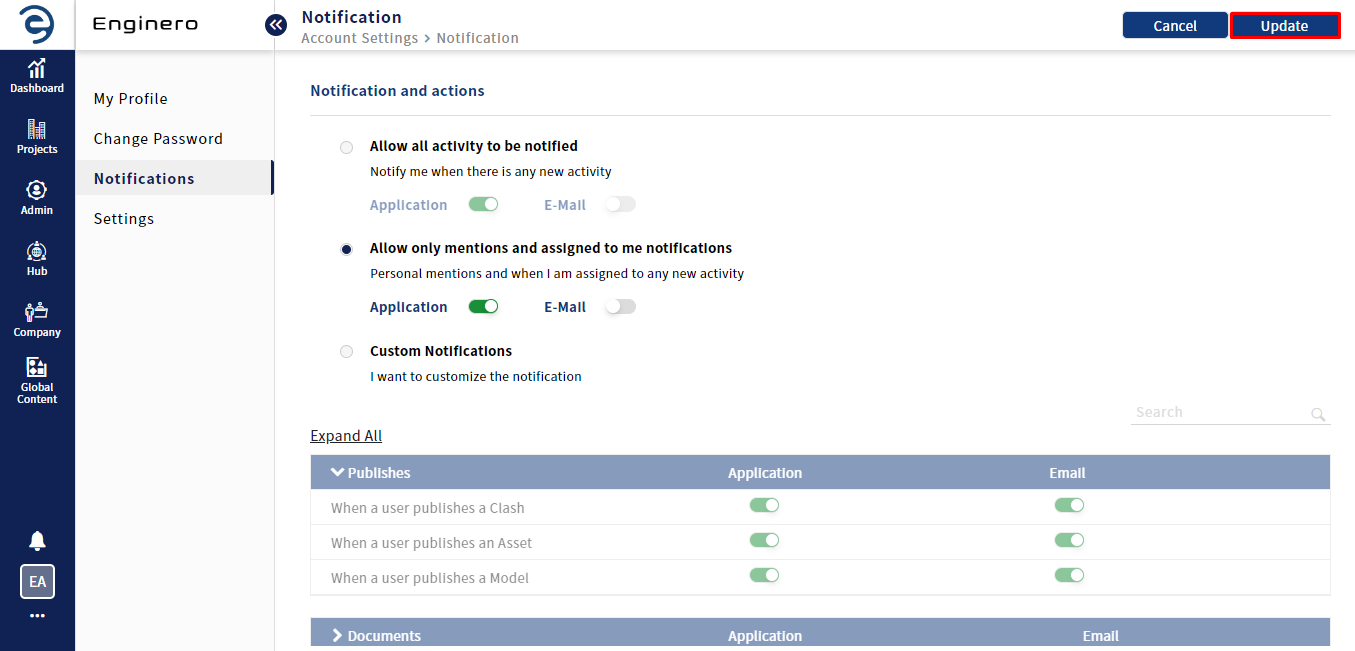
Task: Click the notification bell icon
Action: click(37, 541)
